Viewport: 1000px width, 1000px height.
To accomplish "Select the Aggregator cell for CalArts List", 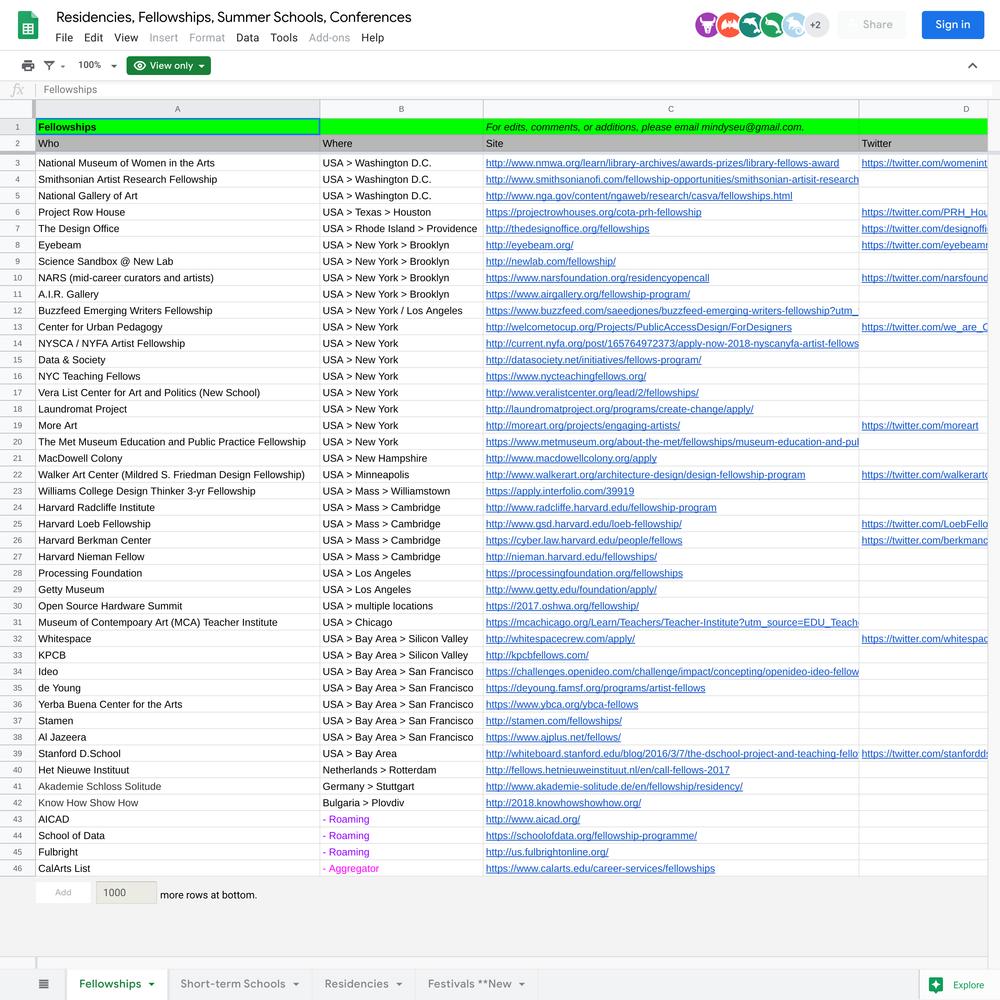I will click(401, 869).
